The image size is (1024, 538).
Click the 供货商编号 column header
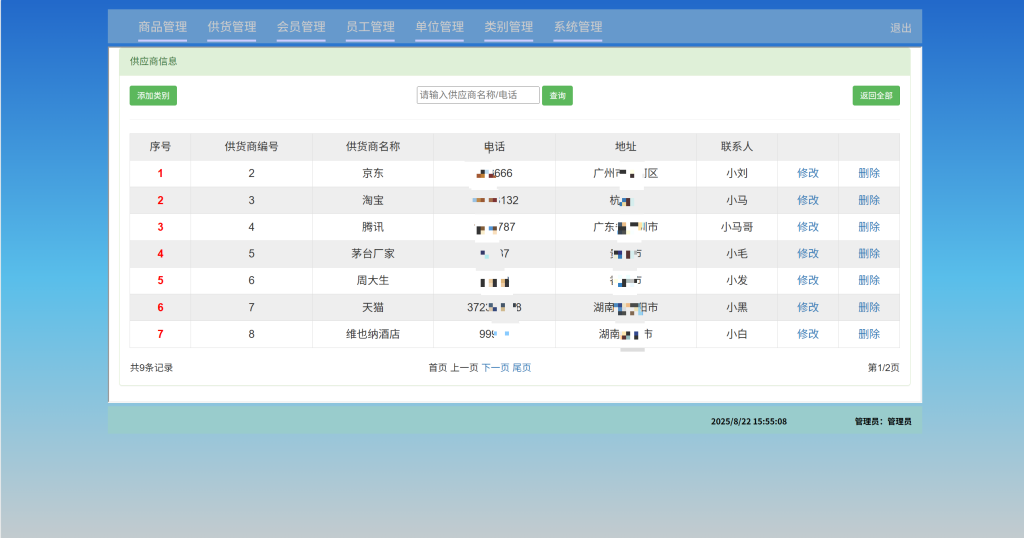(251, 146)
